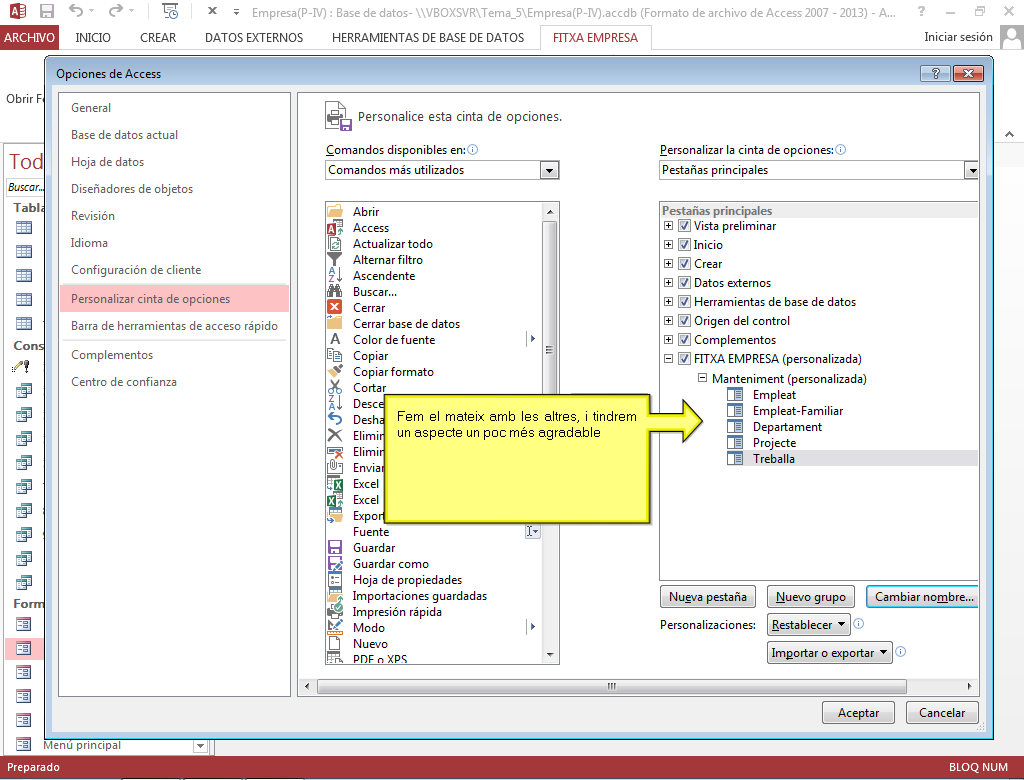Image resolution: width=1024 pixels, height=780 pixels.
Task: Click the Actualizar todo refresh icon
Action: coord(334,244)
